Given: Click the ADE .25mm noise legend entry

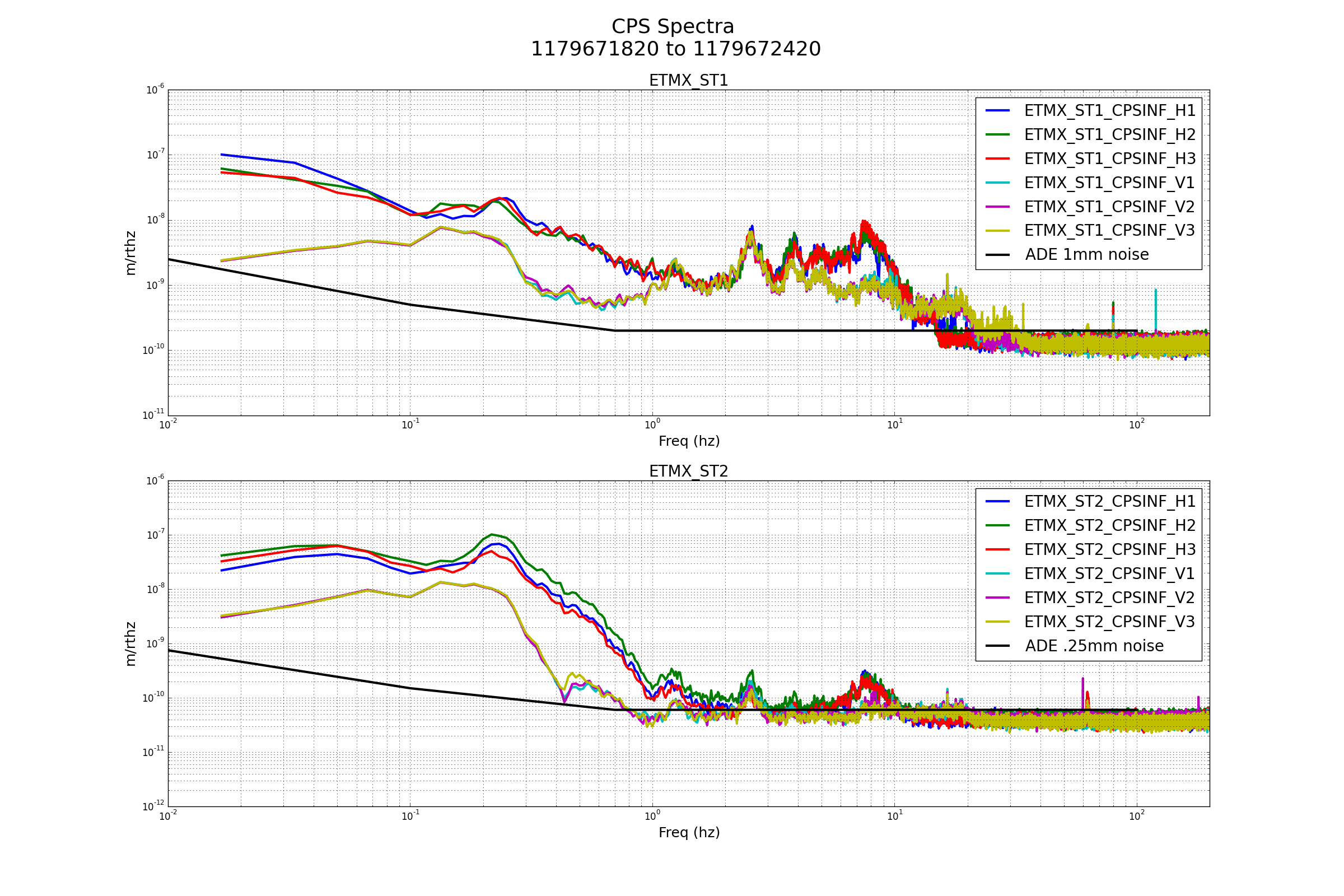Looking at the screenshot, I should pos(1094,646).
